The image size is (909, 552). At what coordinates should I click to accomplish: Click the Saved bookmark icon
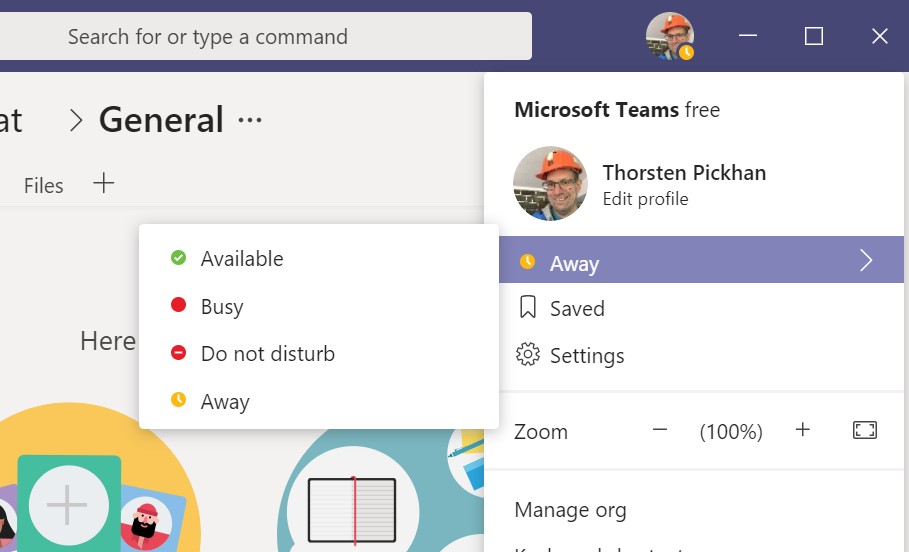click(x=528, y=308)
